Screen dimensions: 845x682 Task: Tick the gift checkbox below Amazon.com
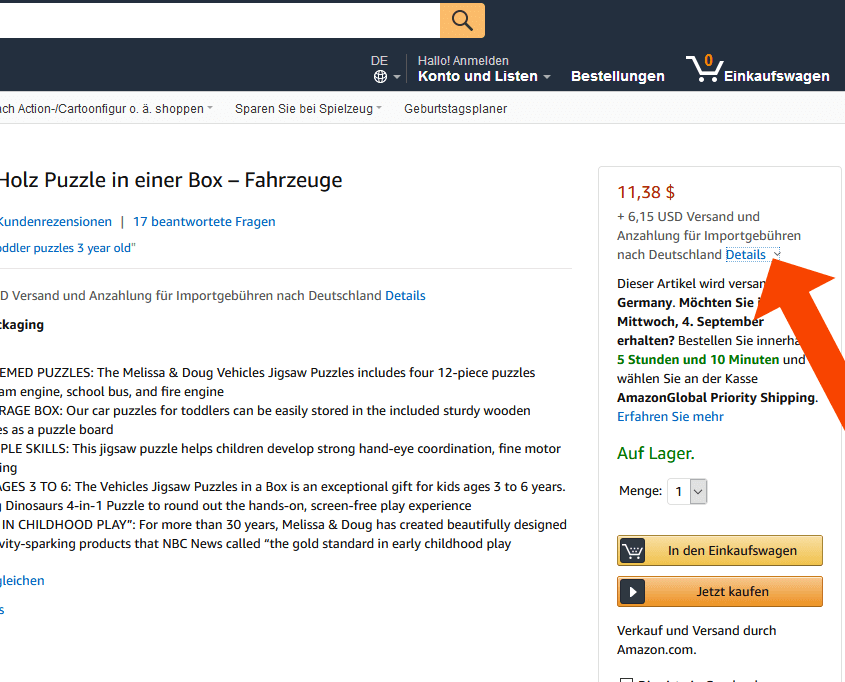(627, 680)
